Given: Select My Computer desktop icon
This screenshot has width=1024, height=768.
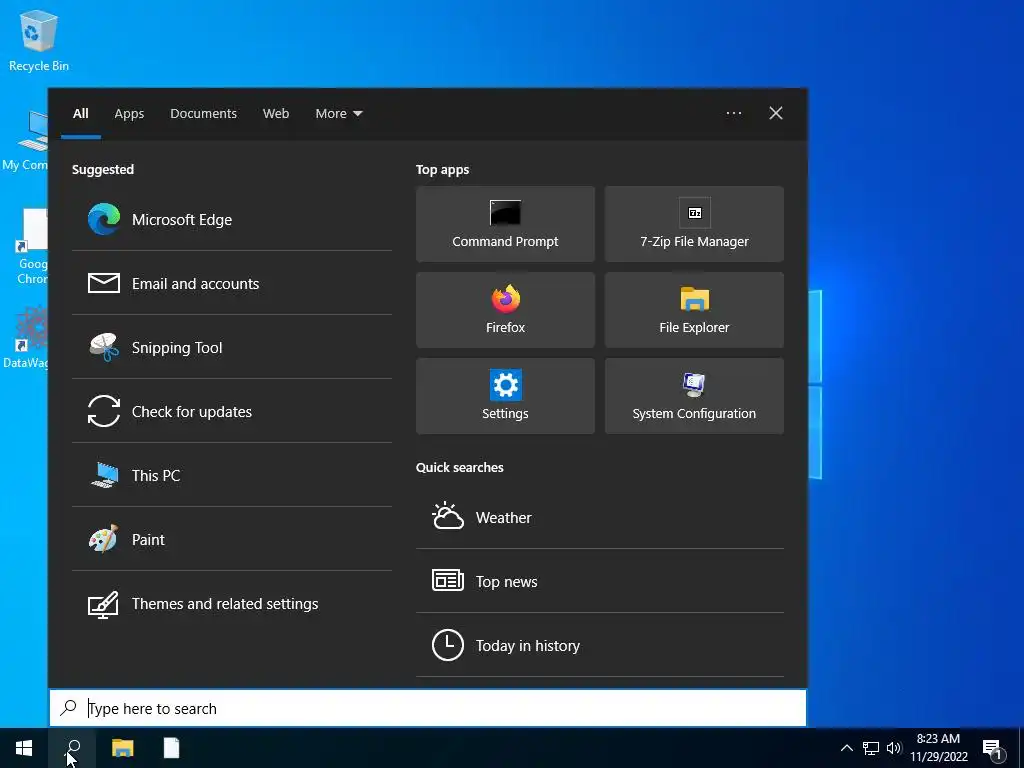Looking at the screenshot, I should (26, 140).
